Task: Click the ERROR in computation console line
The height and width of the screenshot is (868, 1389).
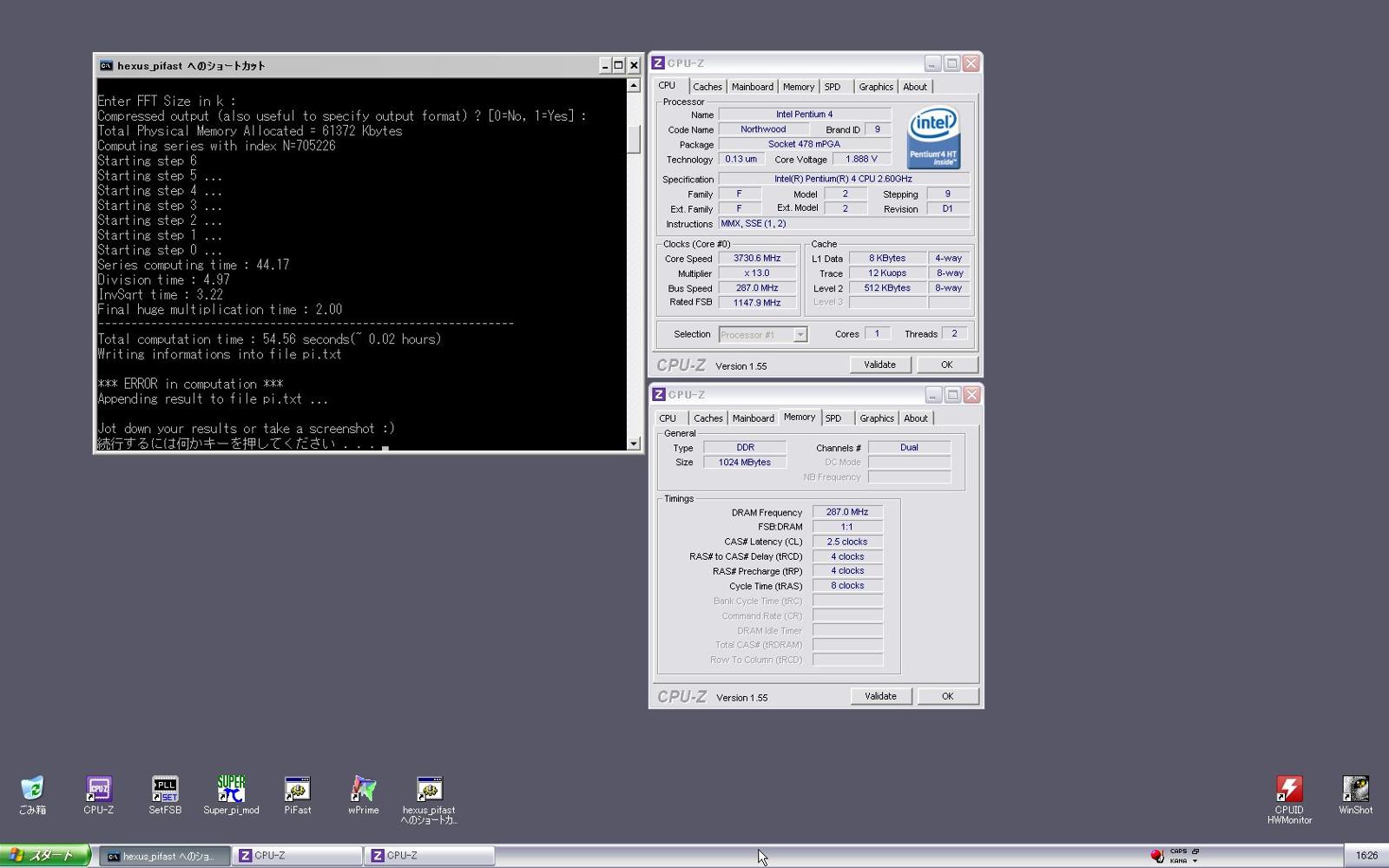Action: coord(190,384)
